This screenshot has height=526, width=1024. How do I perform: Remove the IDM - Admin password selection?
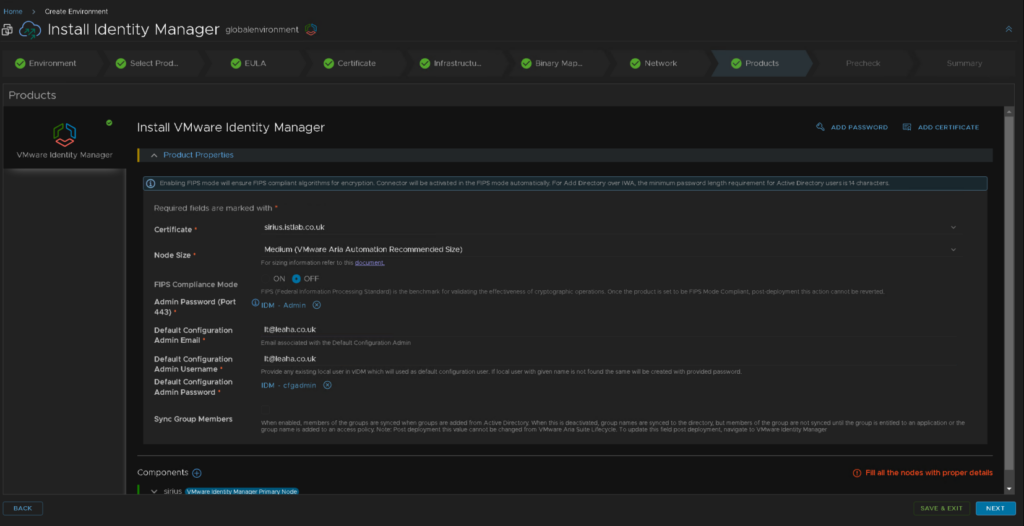point(317,305)
